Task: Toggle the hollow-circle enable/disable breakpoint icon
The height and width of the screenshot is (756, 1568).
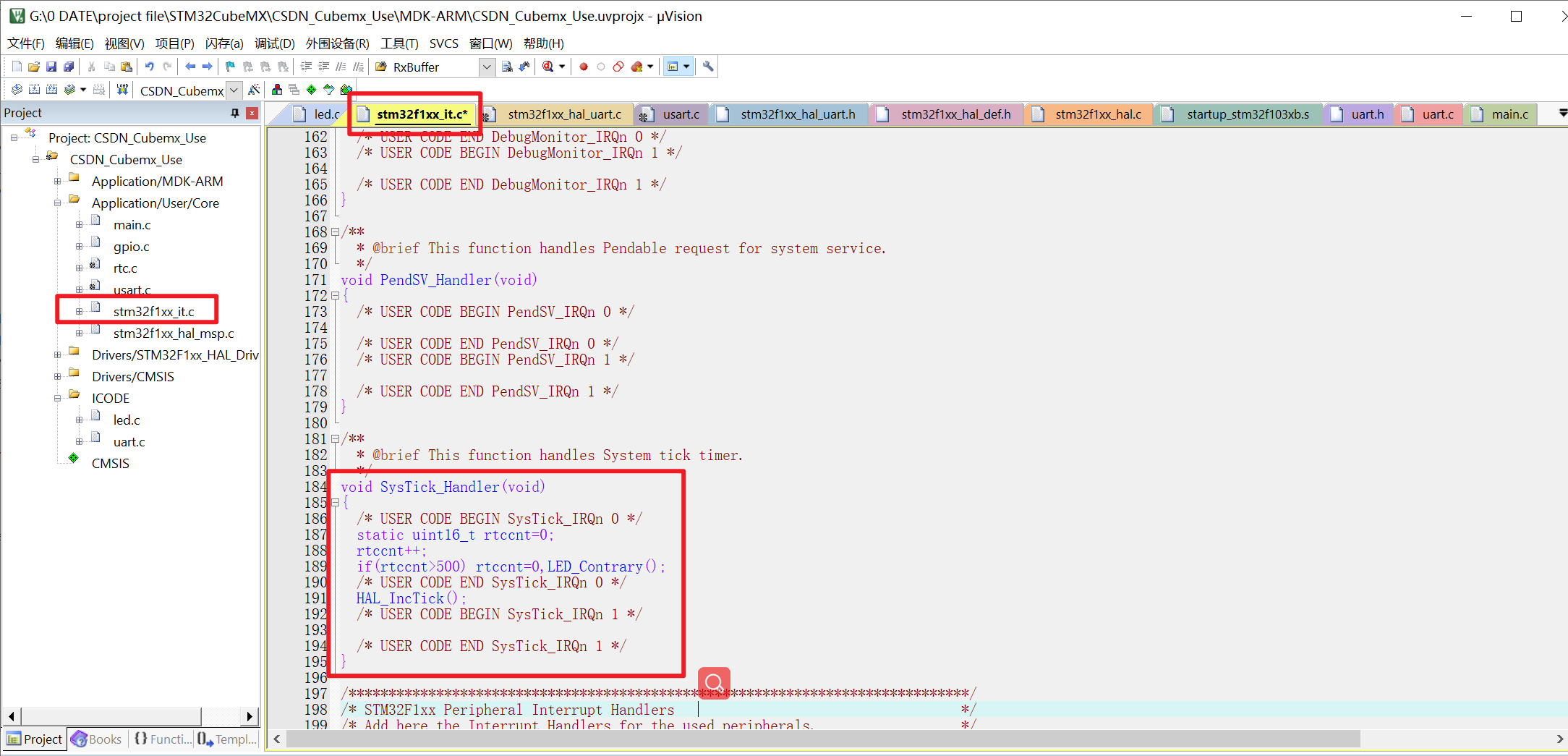Action: (601, 67)
